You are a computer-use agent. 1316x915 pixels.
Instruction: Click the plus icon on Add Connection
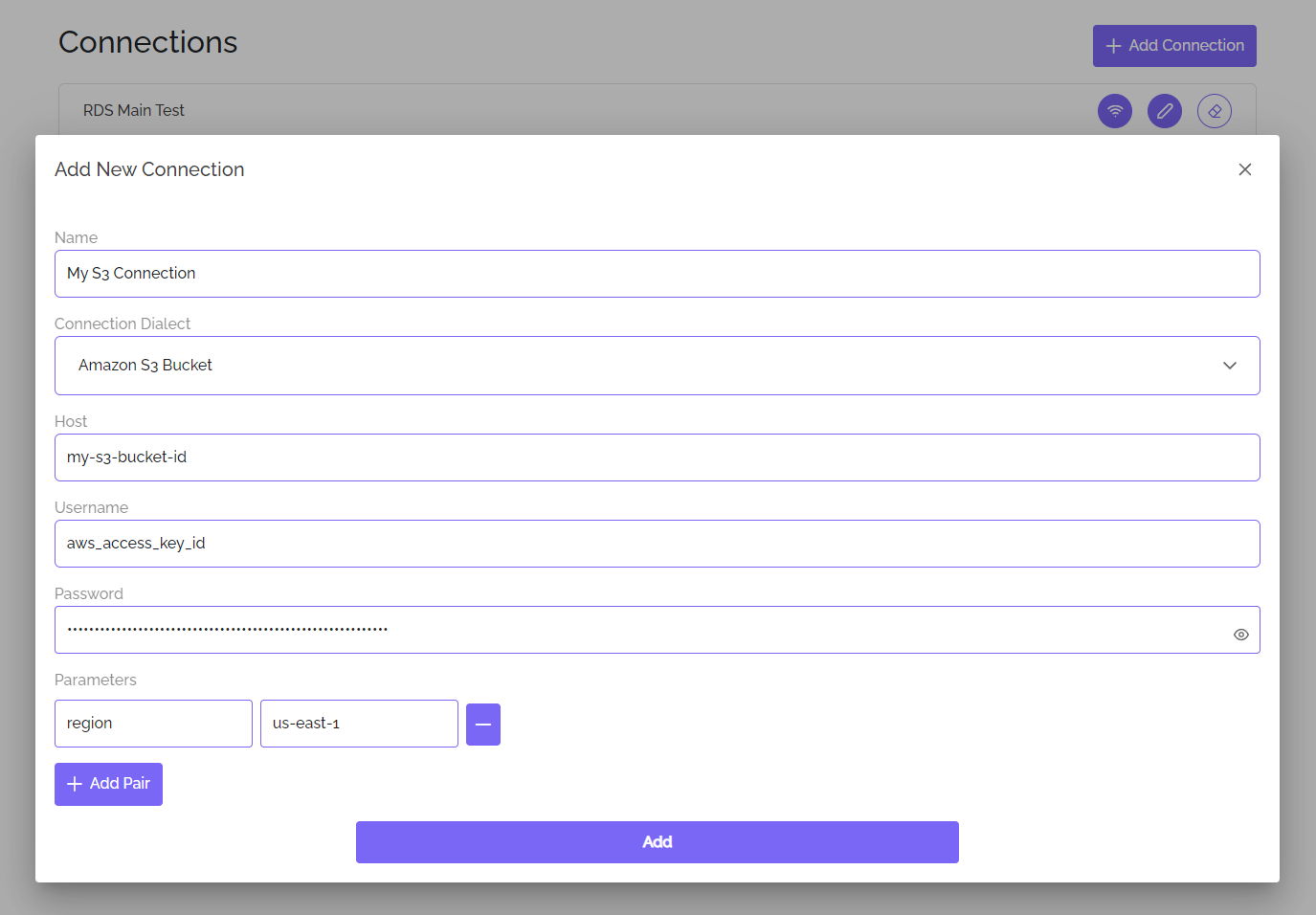pos(1113,46)
